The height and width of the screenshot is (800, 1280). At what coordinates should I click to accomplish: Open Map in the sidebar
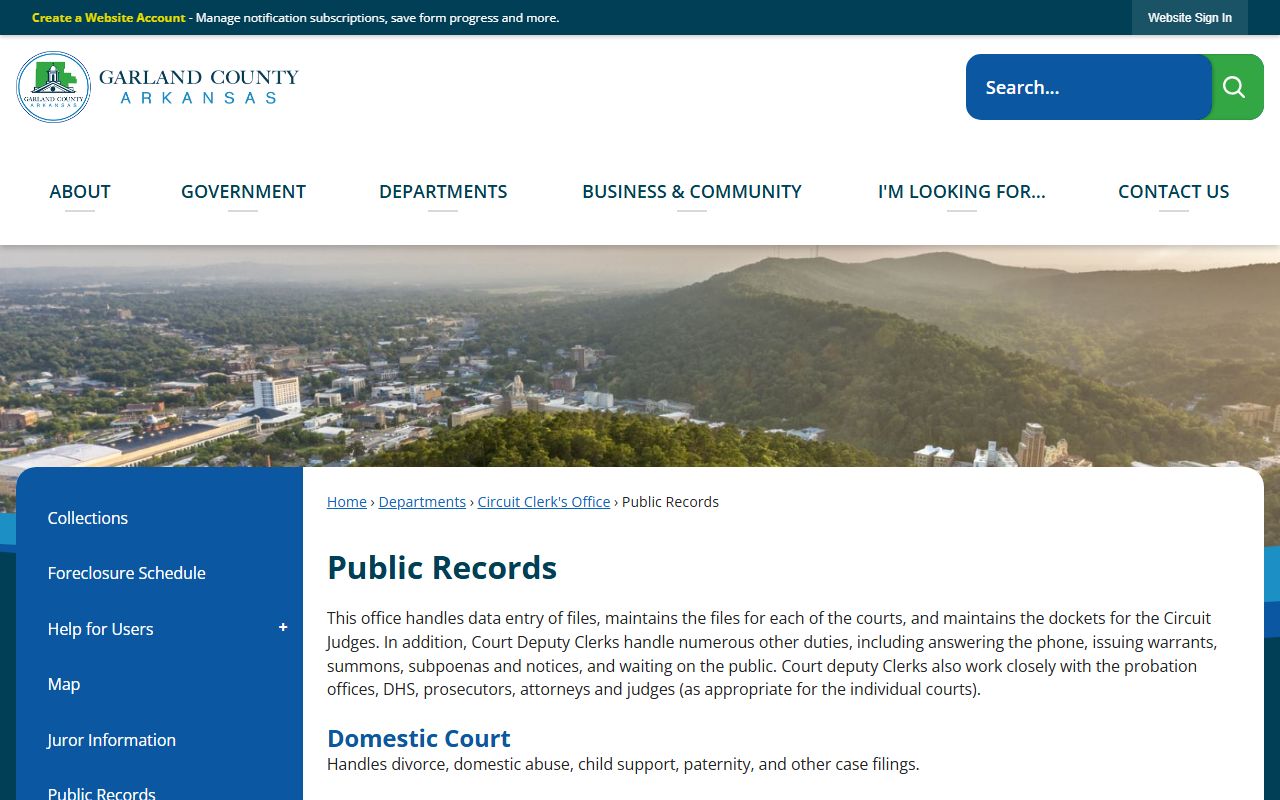[64, 684]
